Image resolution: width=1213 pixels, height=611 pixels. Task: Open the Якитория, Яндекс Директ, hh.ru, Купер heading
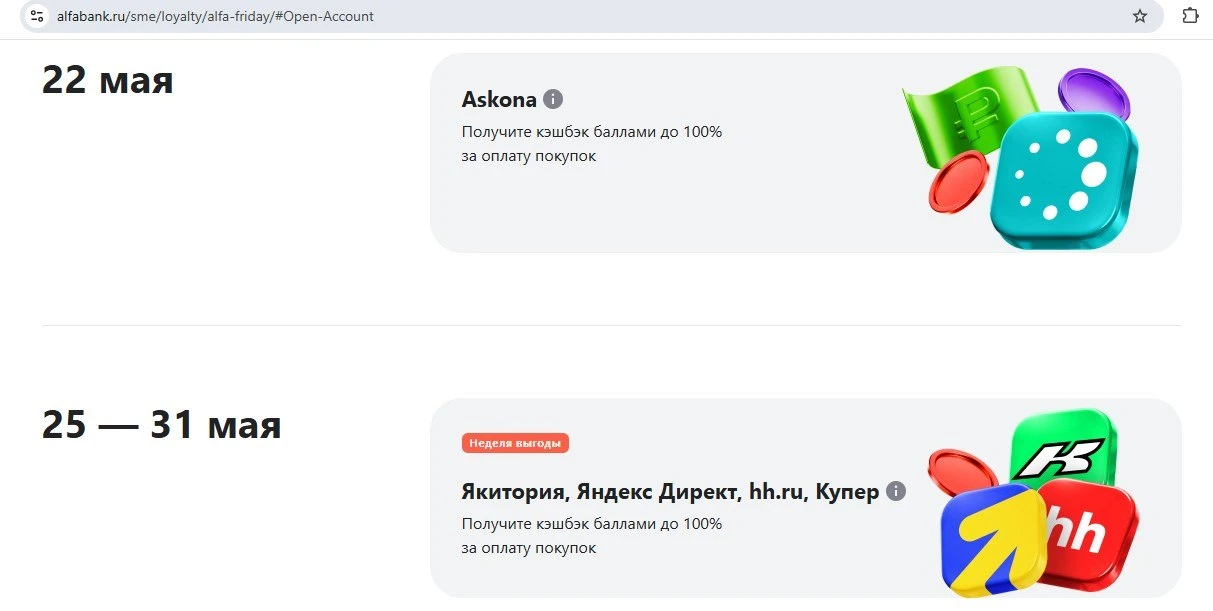pos(670,492)
